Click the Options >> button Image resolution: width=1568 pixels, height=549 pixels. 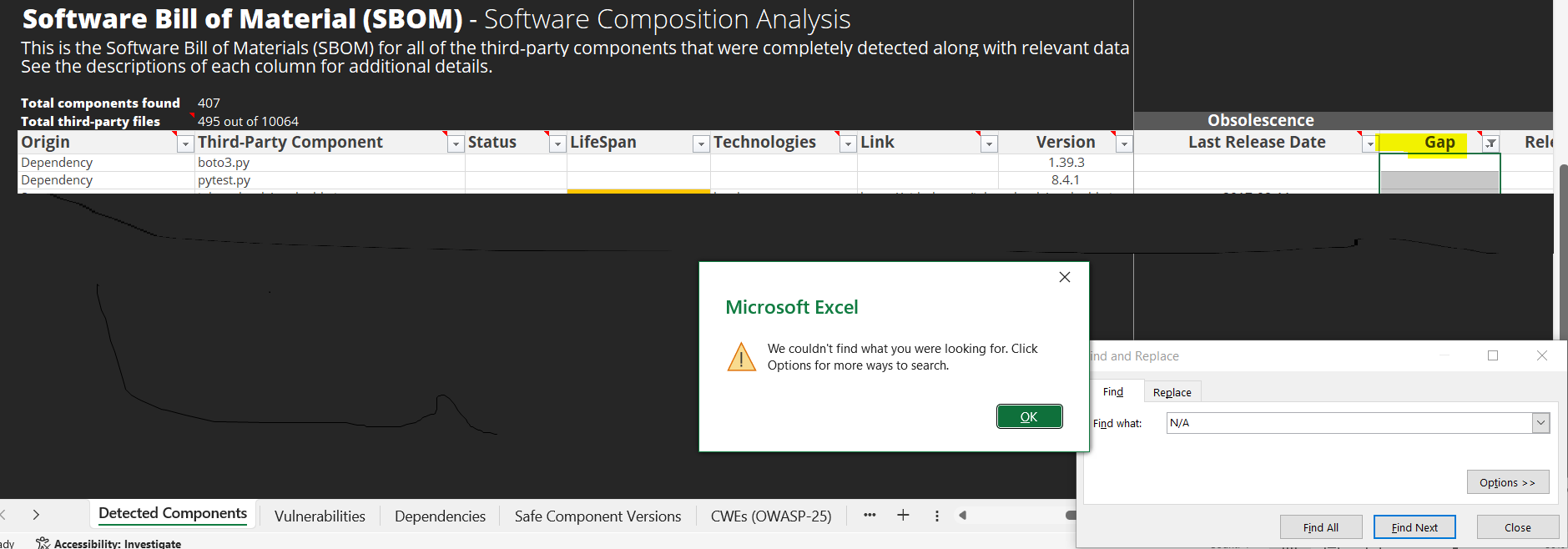1507,482
